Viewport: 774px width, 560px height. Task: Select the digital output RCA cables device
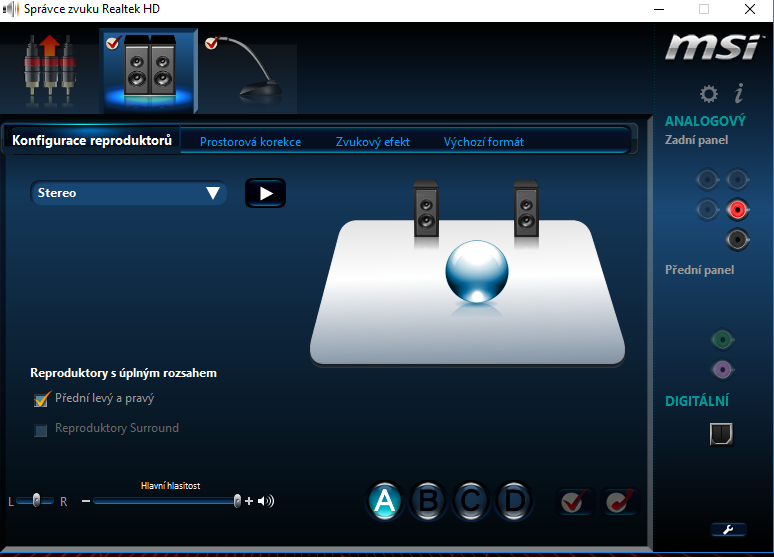tap(50, 71)
